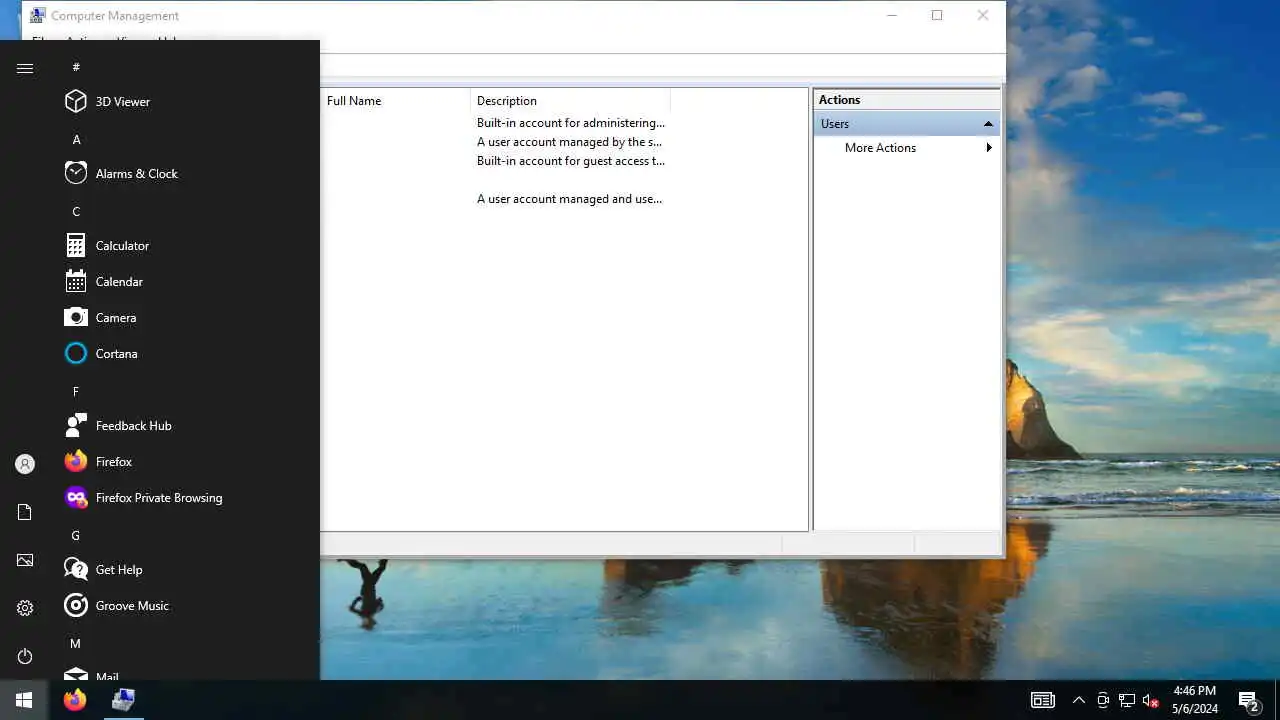The height and width of the screenshot is (720, 1280).
Task: Show hidden system tray icons
Action: 1078,700
